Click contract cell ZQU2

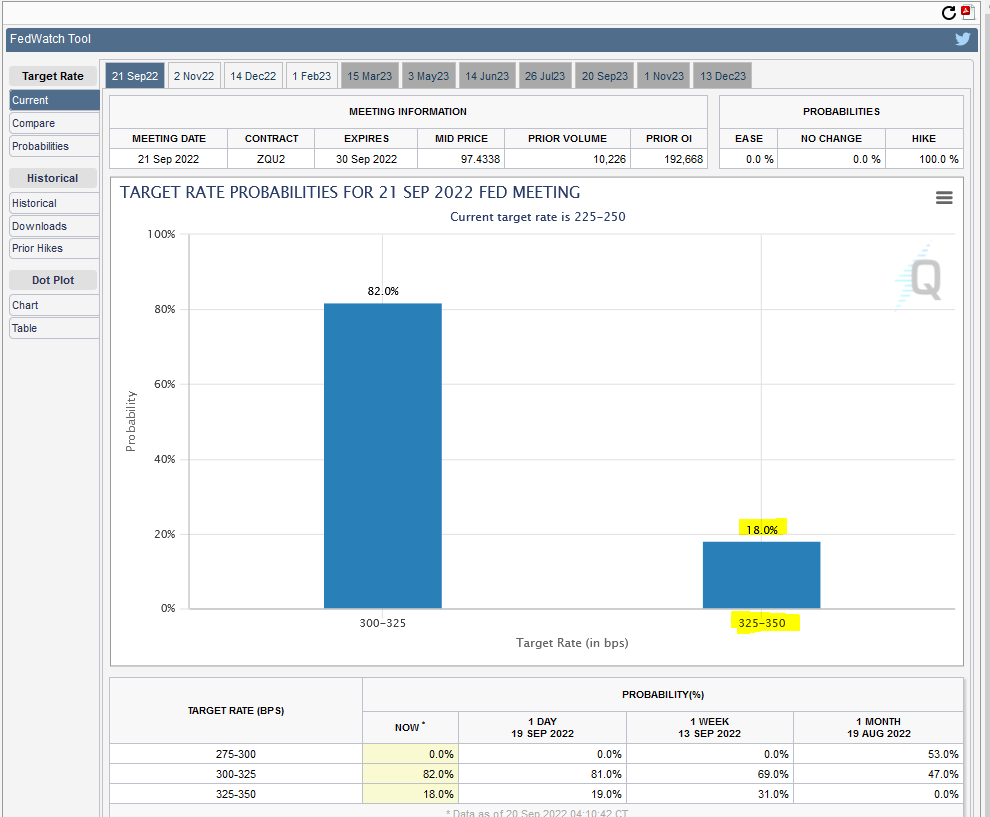(x=271, y=159)
